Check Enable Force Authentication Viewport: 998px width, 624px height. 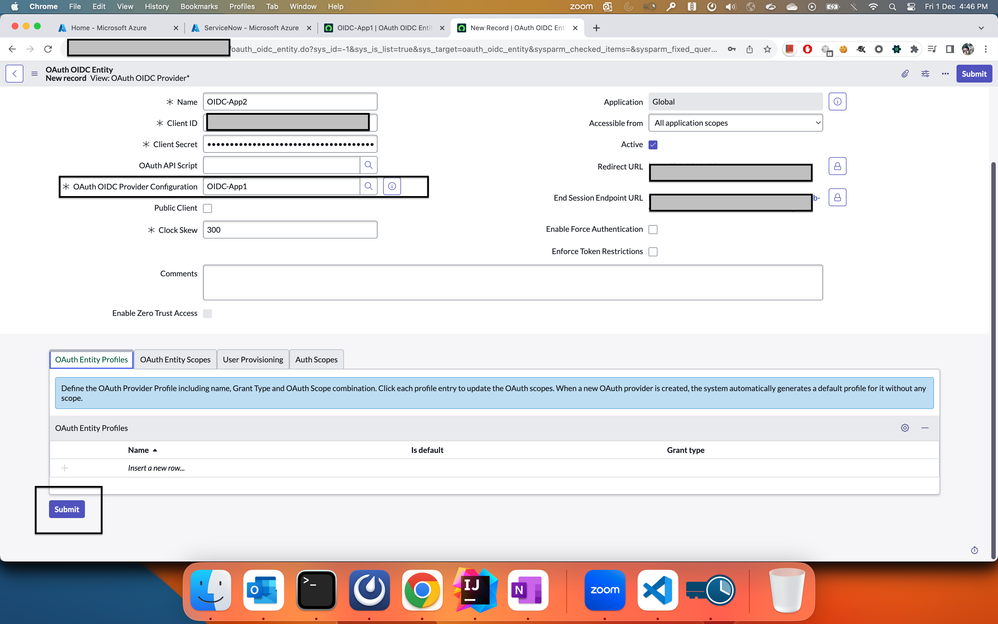[653, 229]
